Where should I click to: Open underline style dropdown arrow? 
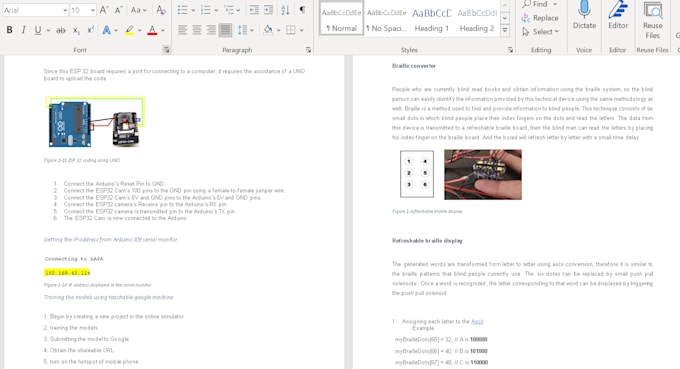point(48,30)
